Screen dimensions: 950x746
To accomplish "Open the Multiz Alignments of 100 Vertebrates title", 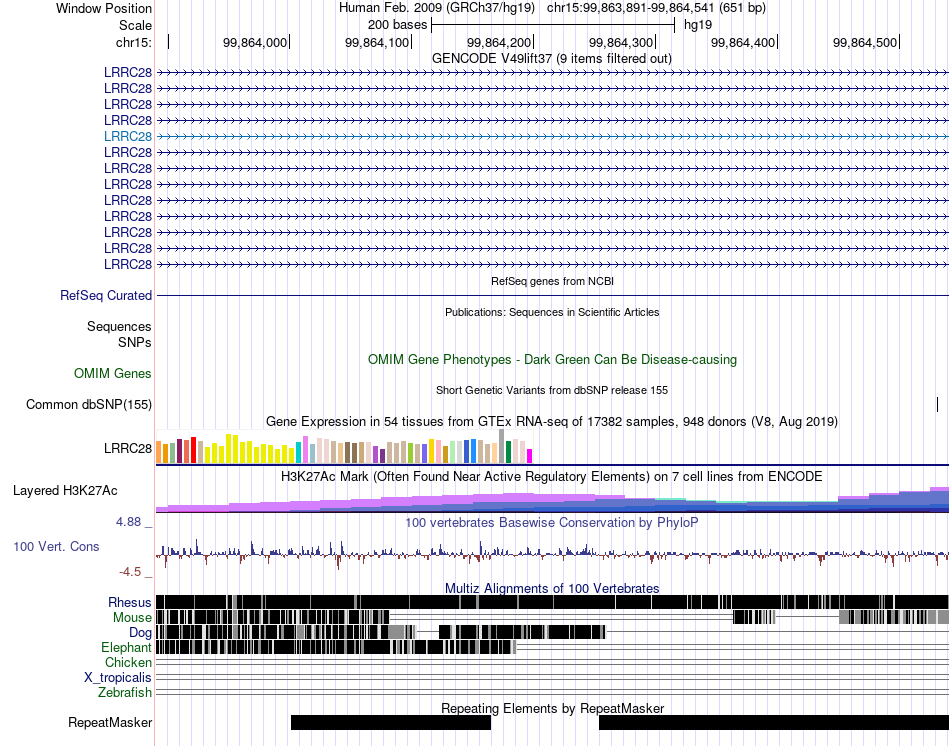I will pos(552,588).
